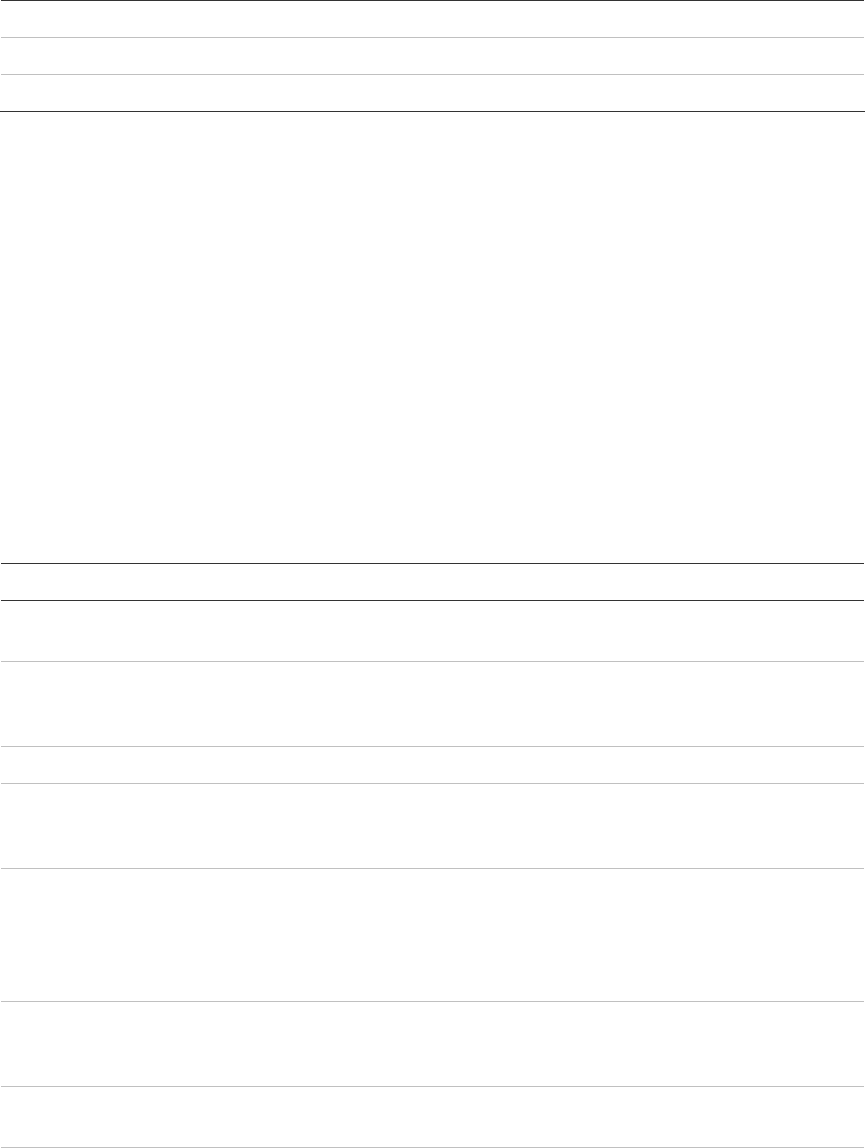Select the second empty body row of the lower table
Image resolution: width=865 pixels, height=1148 pixels.
point(432,703)
